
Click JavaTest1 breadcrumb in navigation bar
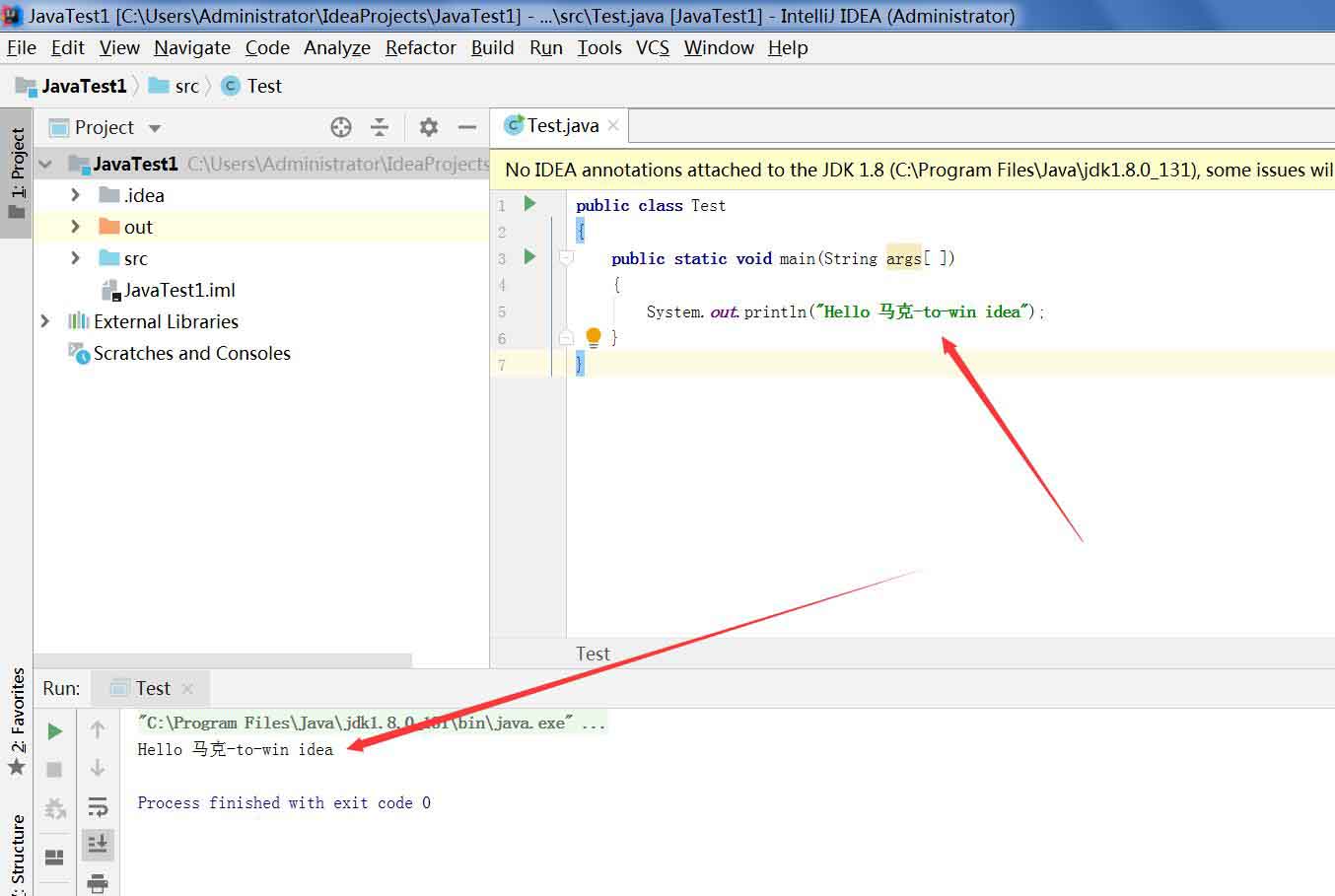pos(72,86)
